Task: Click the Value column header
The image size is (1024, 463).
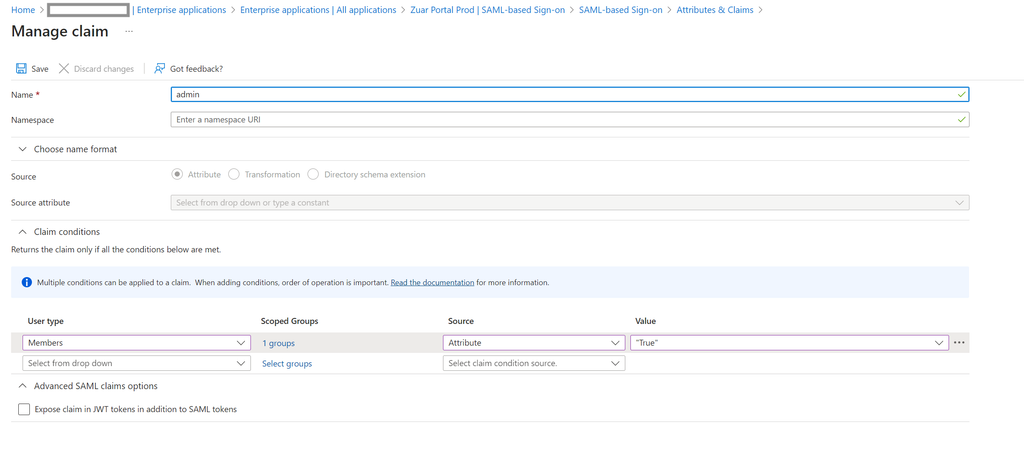Action: 645,321
